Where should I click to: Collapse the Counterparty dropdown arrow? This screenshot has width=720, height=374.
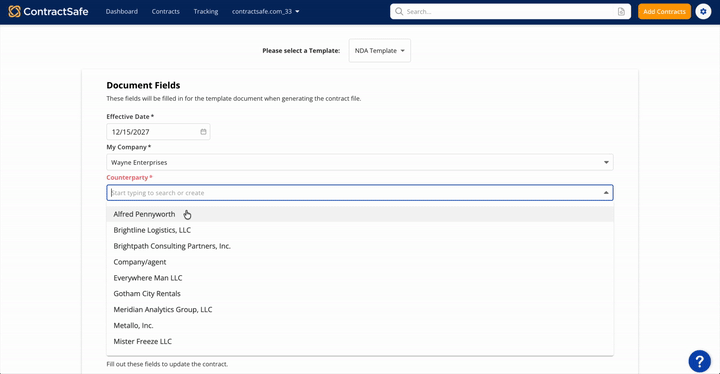point(606,193)
